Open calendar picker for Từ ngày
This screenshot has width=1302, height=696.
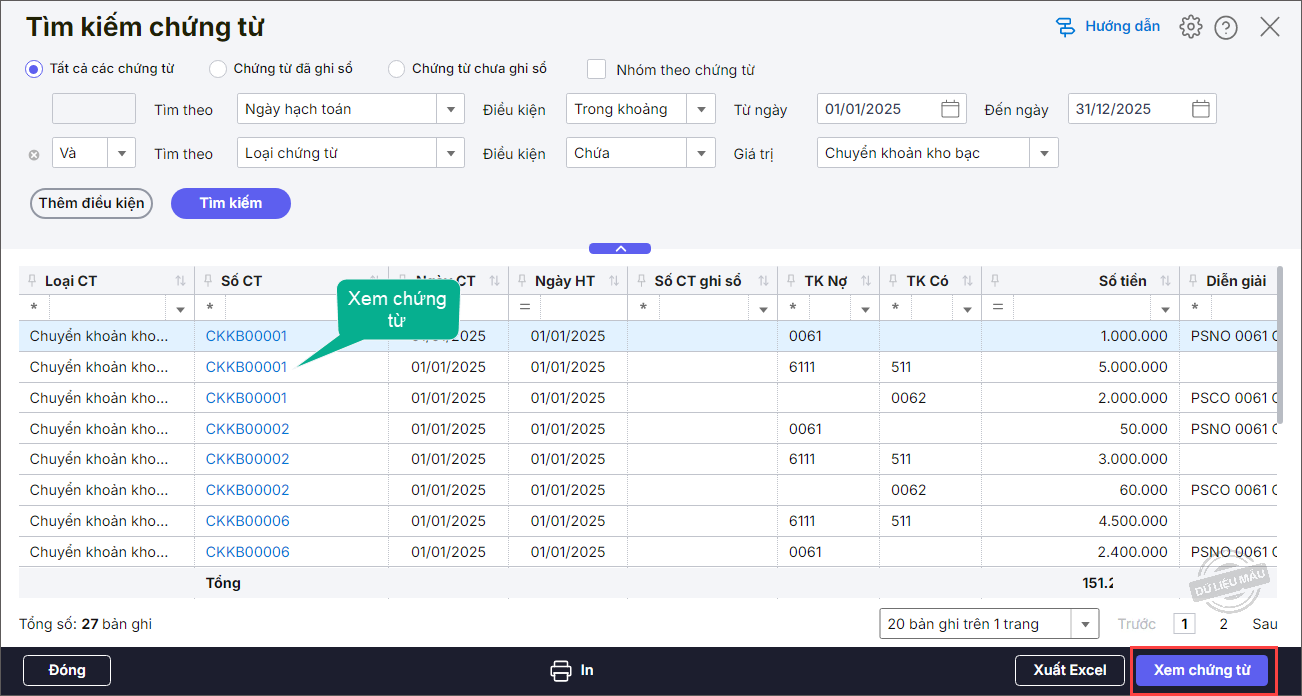coord(950,109)
